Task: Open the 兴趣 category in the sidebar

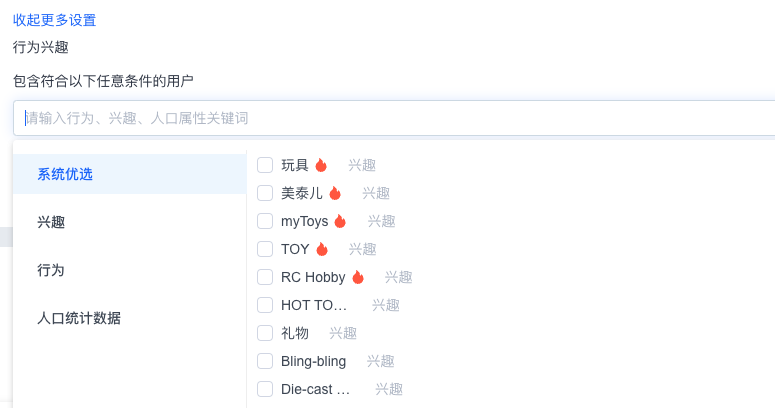Action: (129, 222)
